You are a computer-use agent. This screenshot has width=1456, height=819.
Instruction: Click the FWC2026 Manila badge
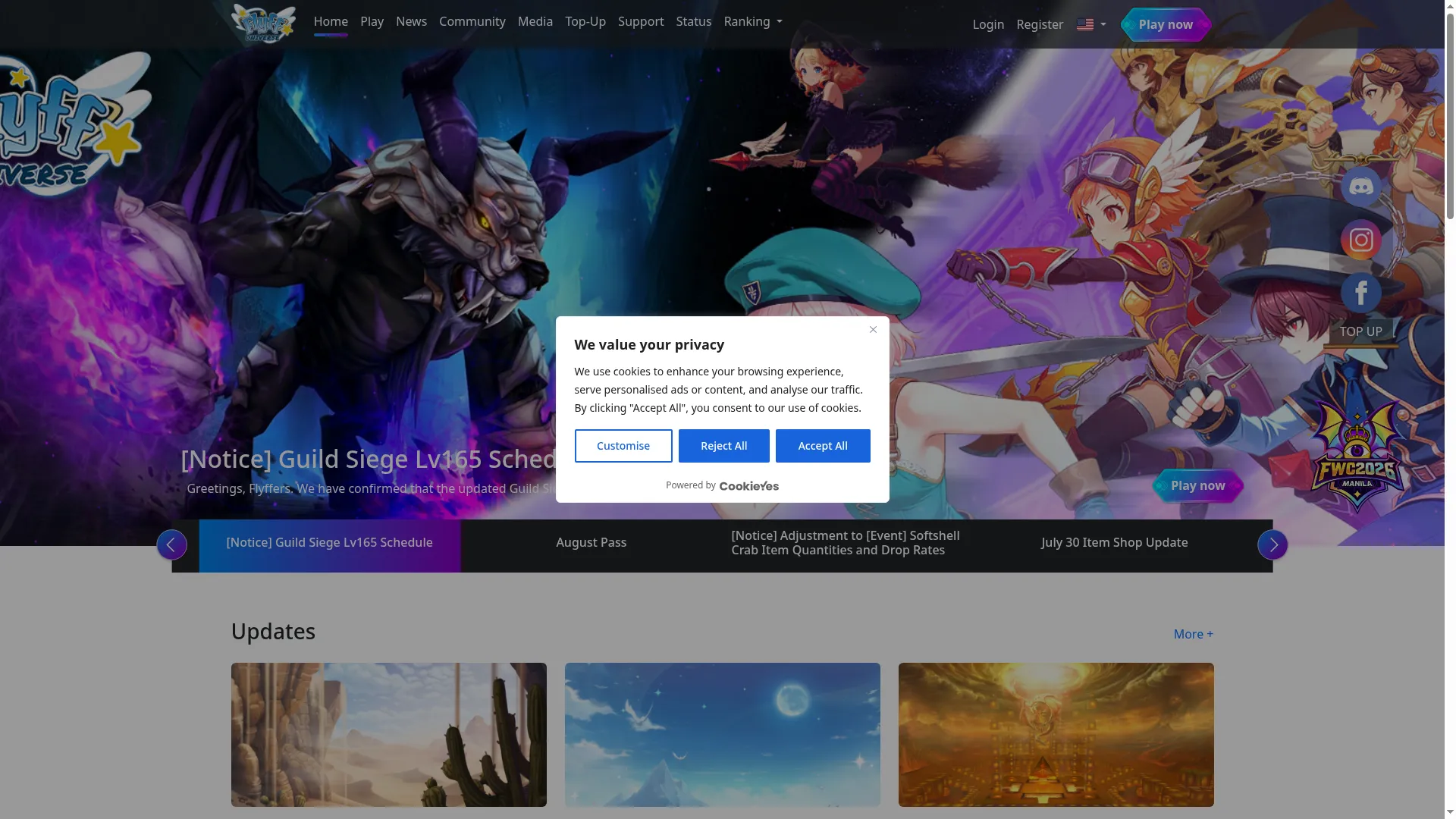(x=1357, y=456)
